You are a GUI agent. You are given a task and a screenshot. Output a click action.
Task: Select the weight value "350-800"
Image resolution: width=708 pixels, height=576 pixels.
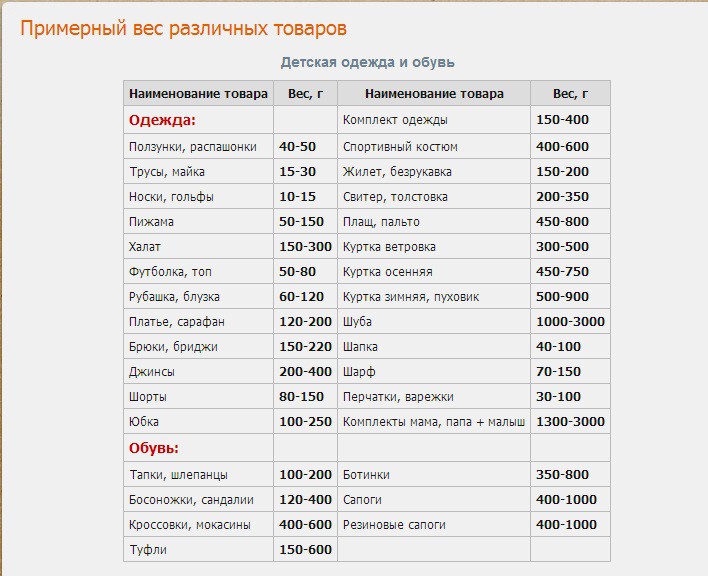pos(562,475)
